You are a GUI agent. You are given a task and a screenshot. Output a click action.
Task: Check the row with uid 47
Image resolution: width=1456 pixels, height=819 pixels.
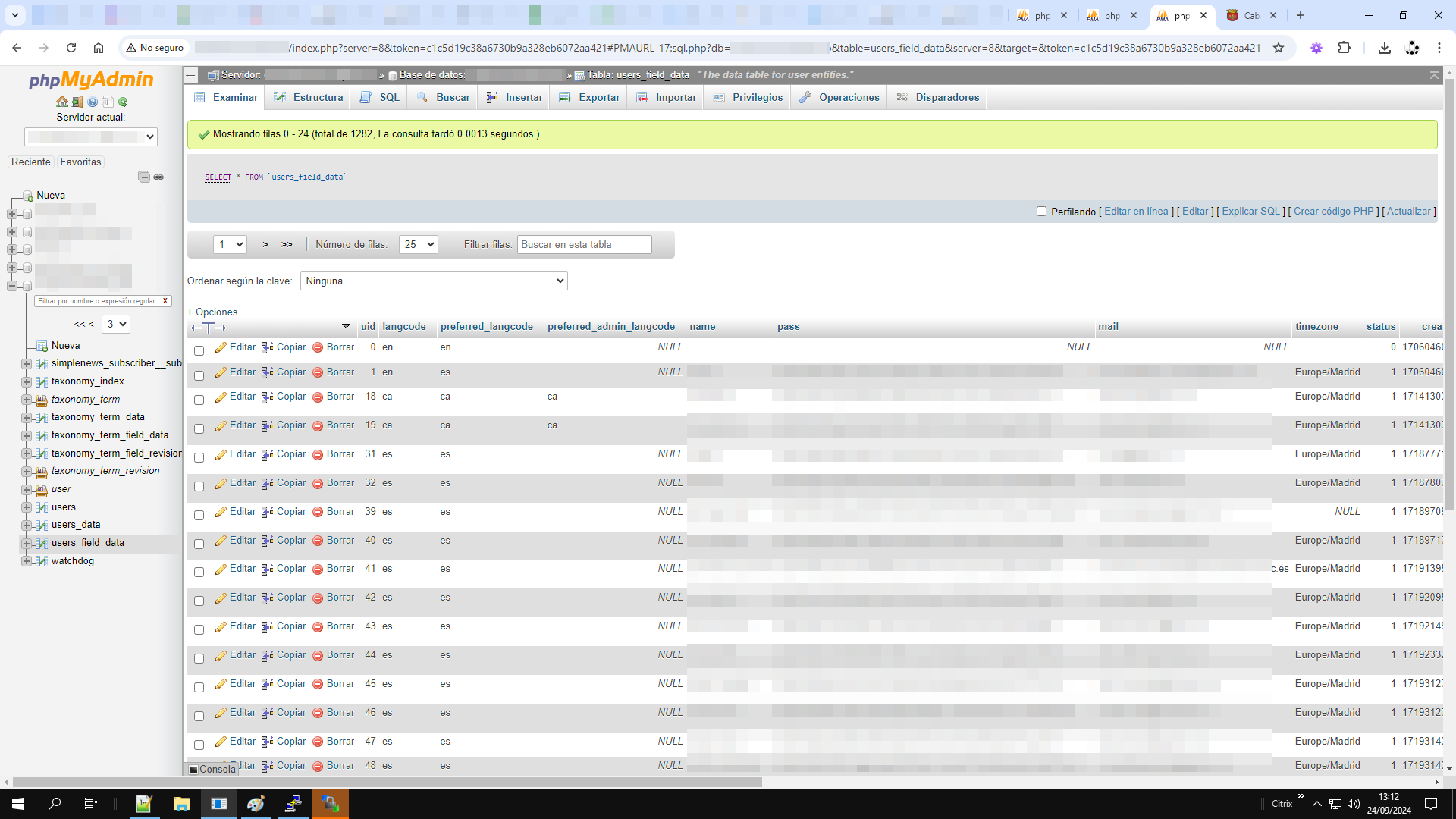tap(199, 745)
